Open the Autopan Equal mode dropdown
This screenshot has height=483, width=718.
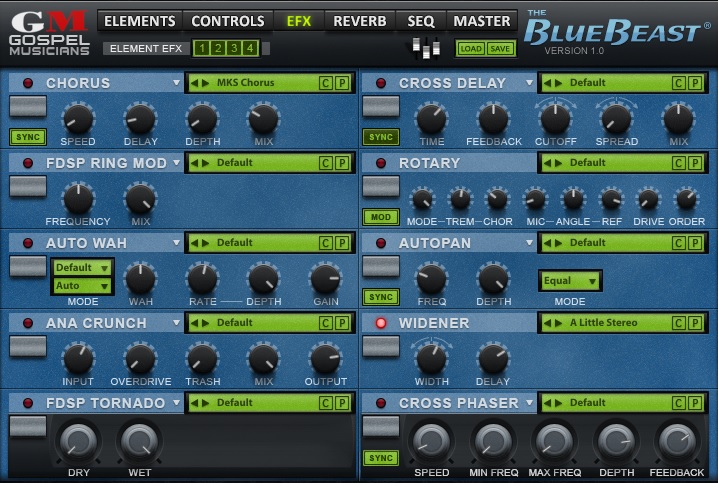(x=570, y=281)
